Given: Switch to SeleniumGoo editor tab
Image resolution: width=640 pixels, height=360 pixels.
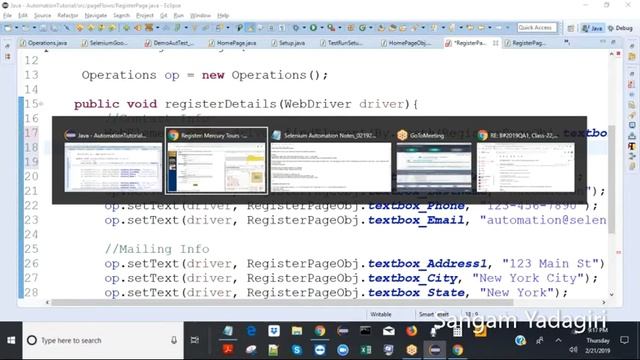Looking at the screenshot, I should click(105, 43).
